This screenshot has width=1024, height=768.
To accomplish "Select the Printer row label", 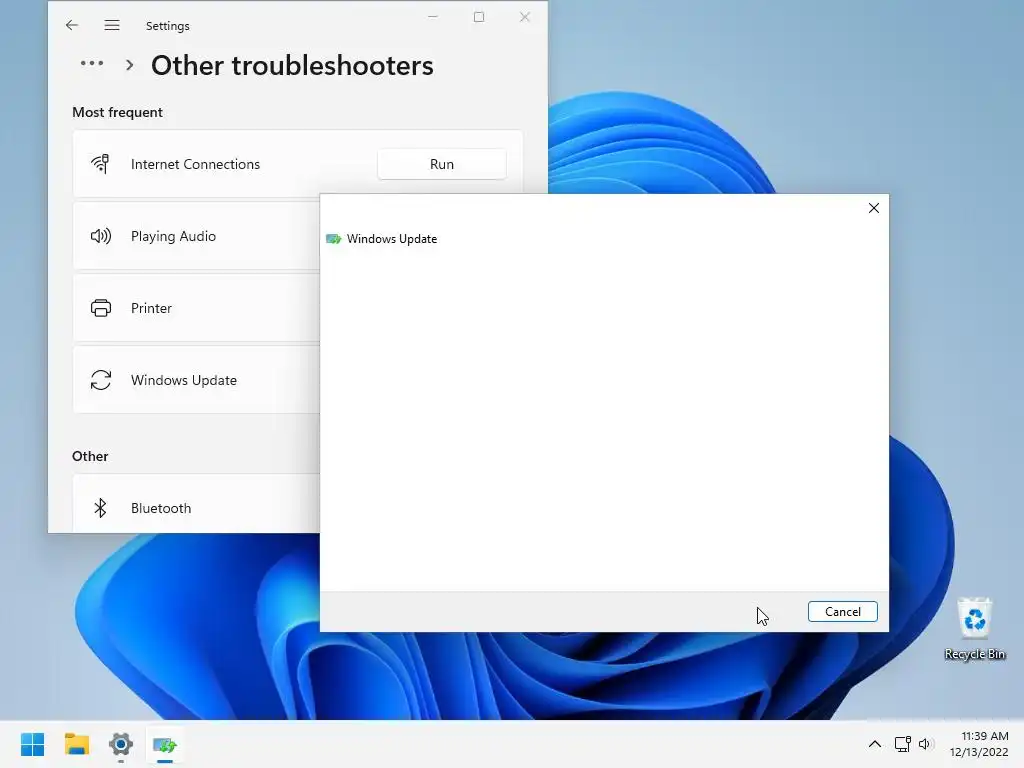I will (151, 308).
